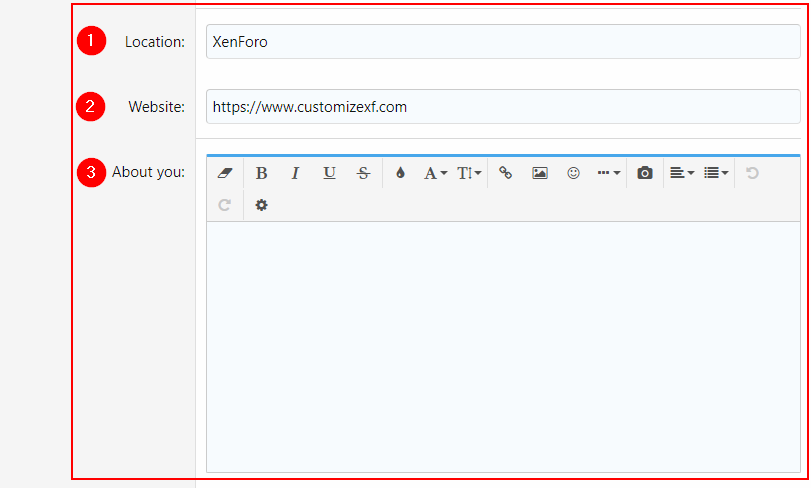
Task: Click the gear toggle BB code icon
Action: tap(261, 205)
